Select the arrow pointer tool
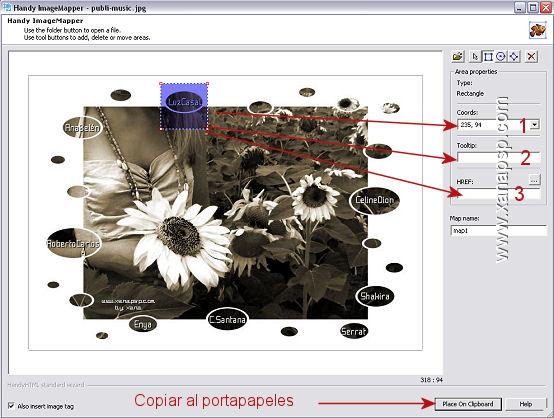This screenshot has width=554, height=418. click(475, 57)
